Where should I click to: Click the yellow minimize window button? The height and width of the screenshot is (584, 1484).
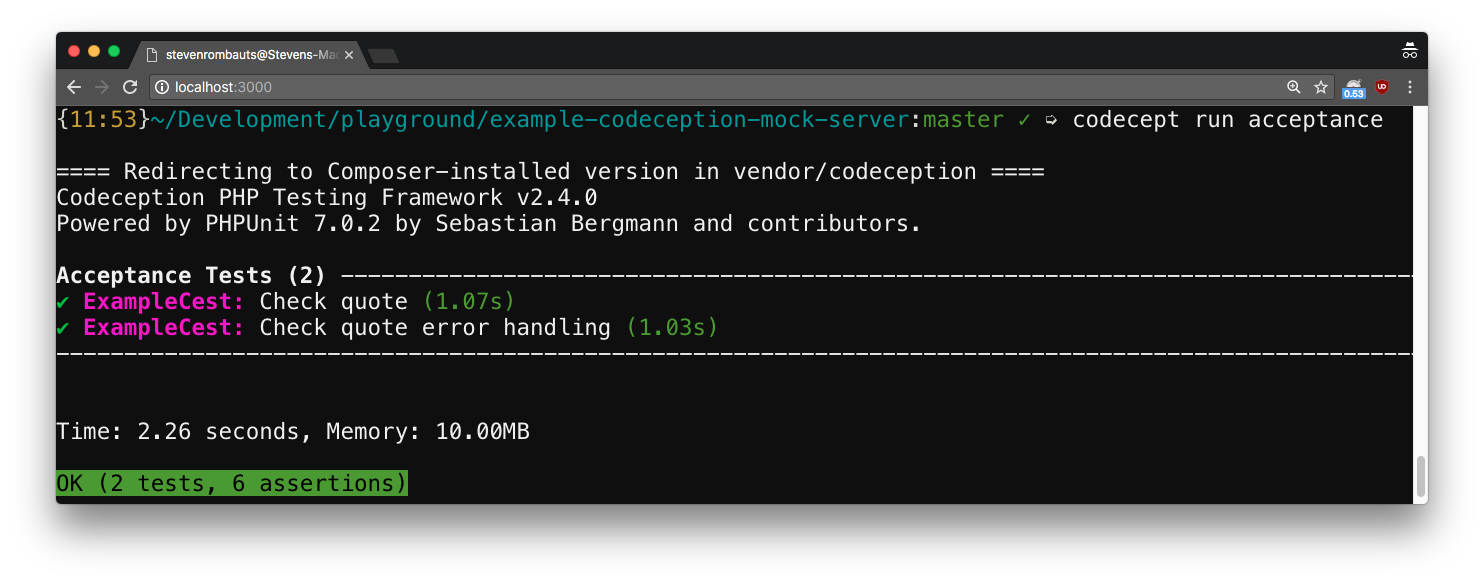94,51
